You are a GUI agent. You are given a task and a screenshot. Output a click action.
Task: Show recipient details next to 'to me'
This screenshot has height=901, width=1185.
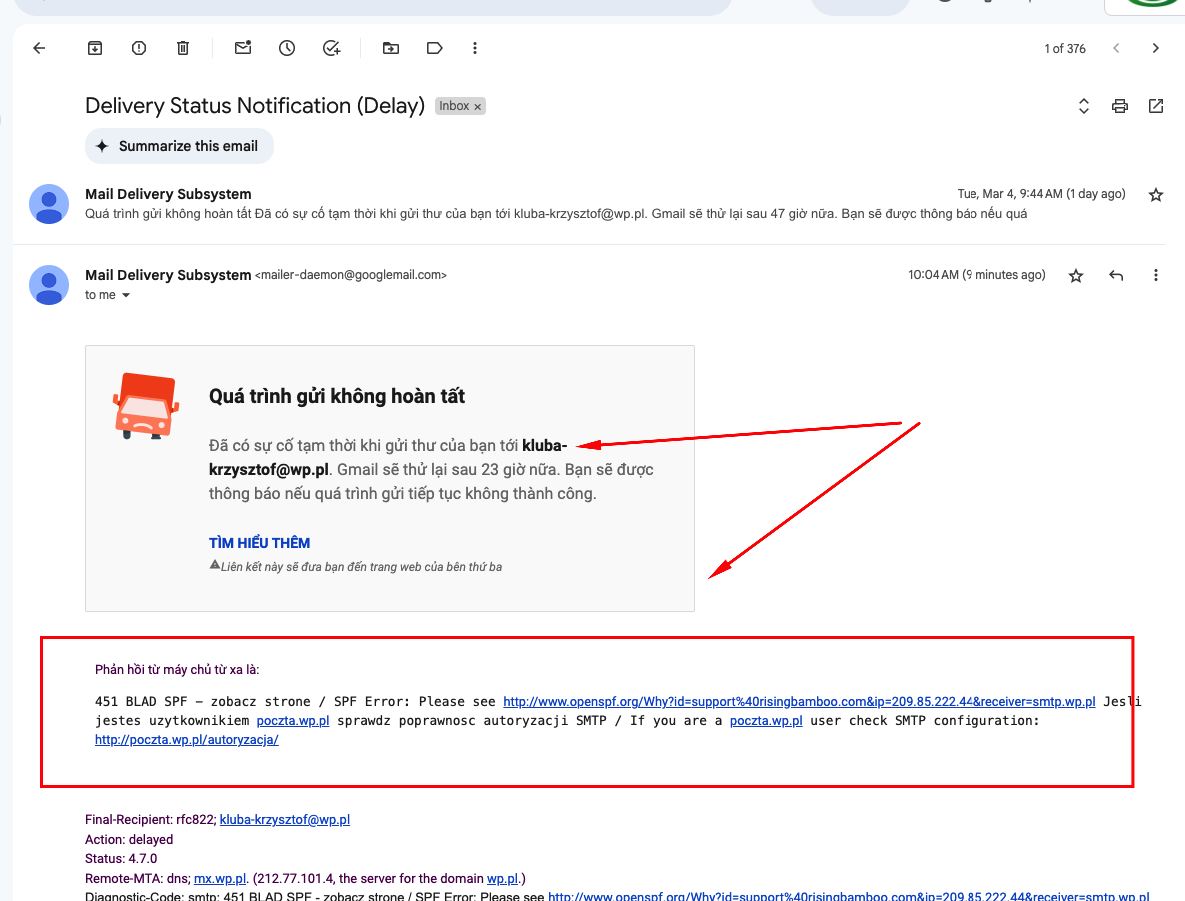tap(126, 296)
